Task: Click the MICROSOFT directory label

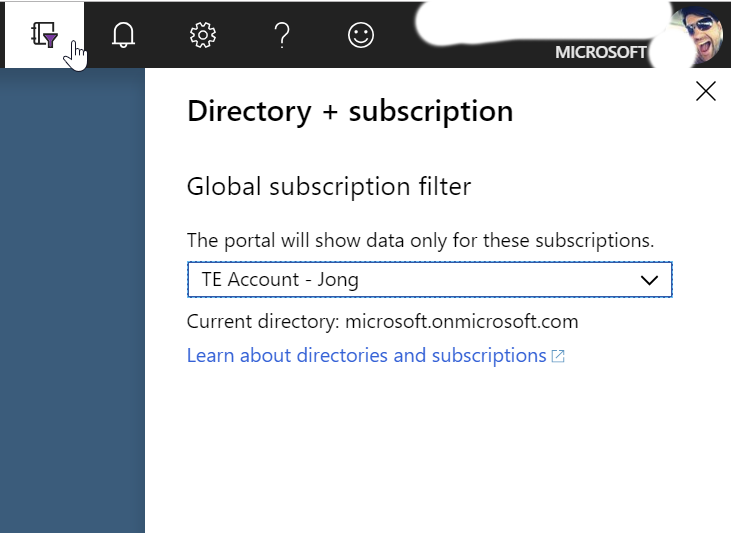Action: (600, 53)
